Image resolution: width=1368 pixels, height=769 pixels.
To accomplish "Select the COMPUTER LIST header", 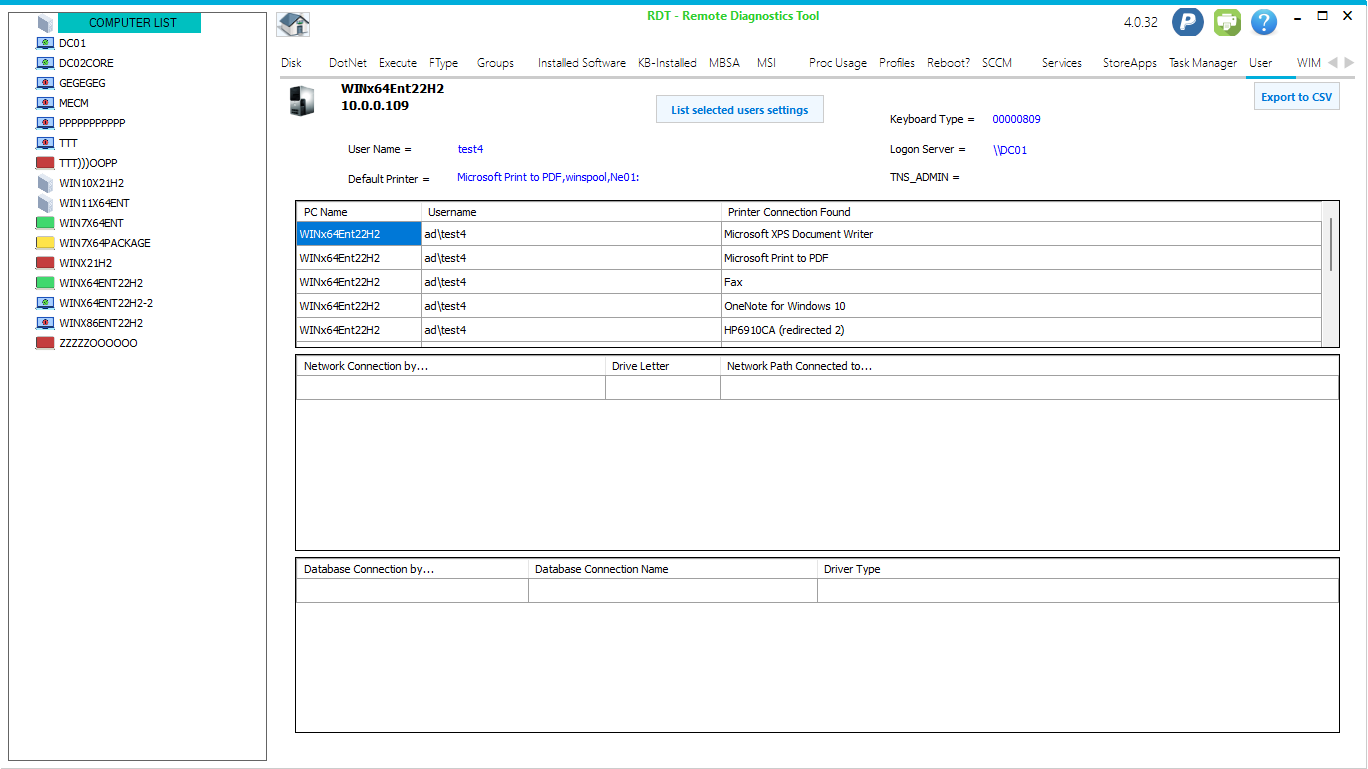I will (x=130, y=23).
